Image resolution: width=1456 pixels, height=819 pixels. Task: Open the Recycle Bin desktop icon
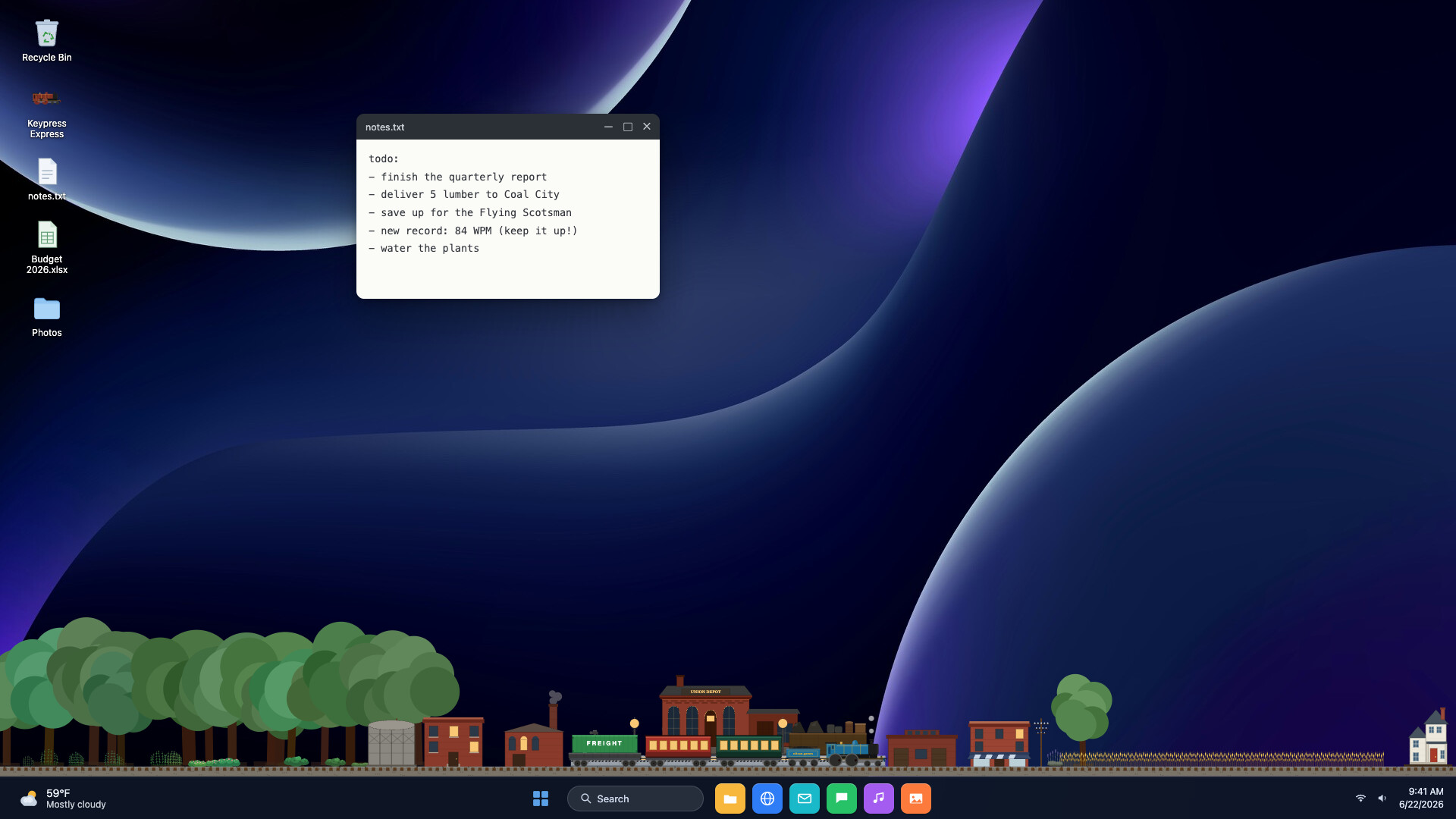pyautogui.click(x=46, y=41)
